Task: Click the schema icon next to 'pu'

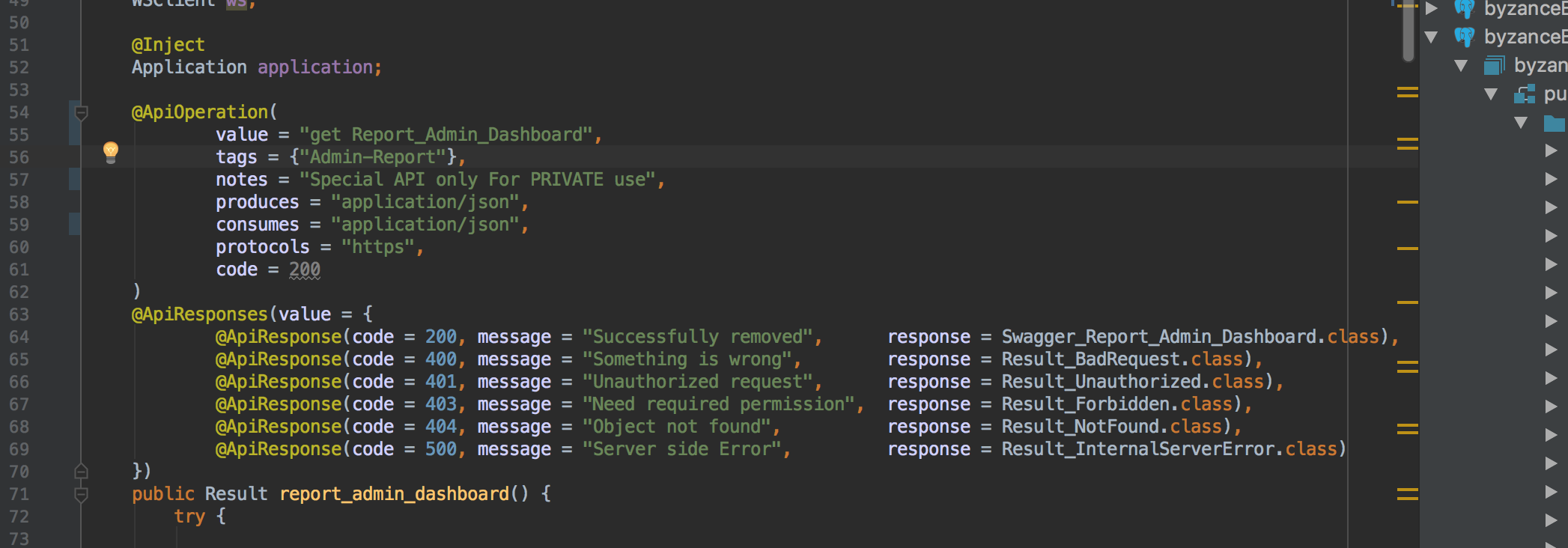Action: [x=1524, y=94]
